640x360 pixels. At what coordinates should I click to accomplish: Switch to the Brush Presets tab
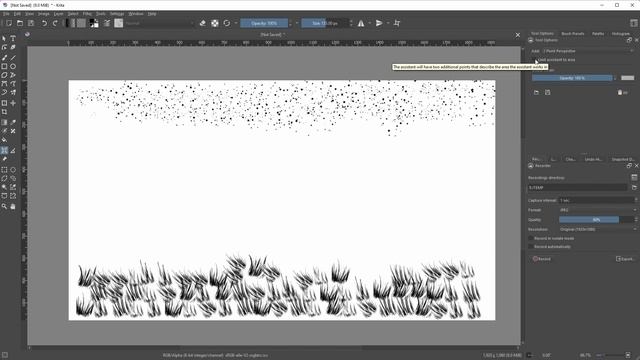coord(573,34)
